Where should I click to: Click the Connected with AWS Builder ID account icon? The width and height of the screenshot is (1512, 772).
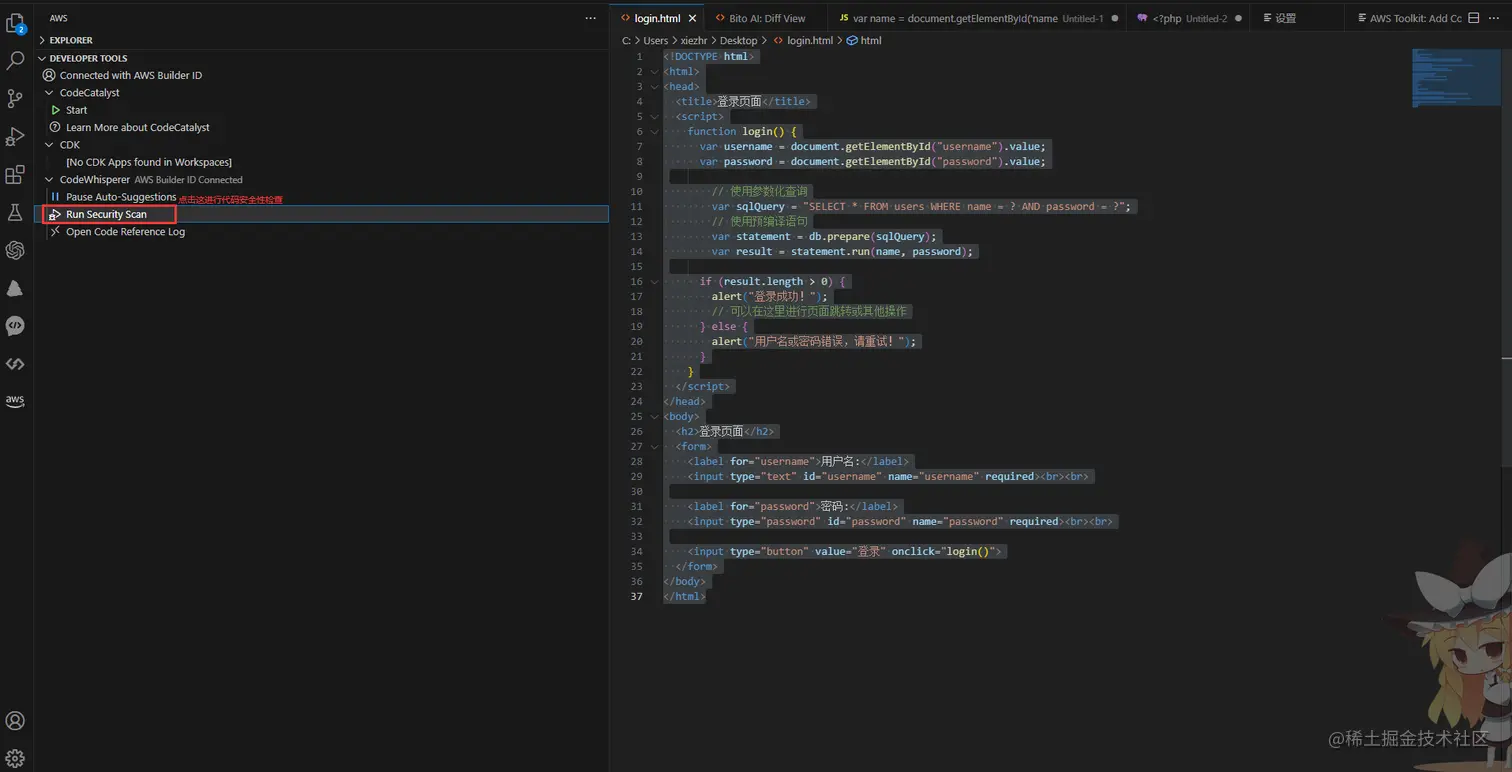click(x=49, y=75)
